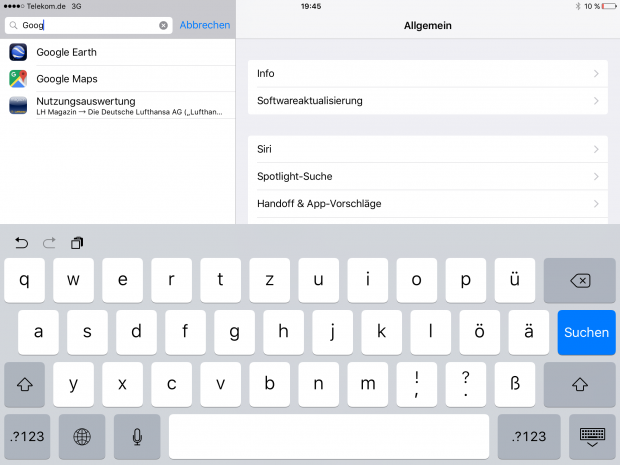Click the LH Magazin app icon
The width and height of the screenshot is (620, 465).
(18, 106)
